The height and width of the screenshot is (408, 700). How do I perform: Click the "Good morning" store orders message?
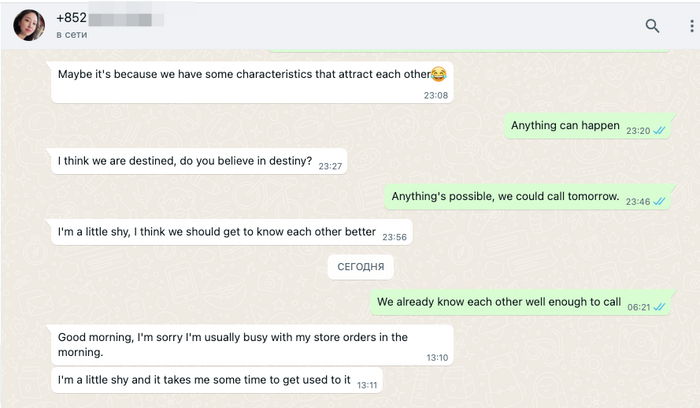[233, 344]
